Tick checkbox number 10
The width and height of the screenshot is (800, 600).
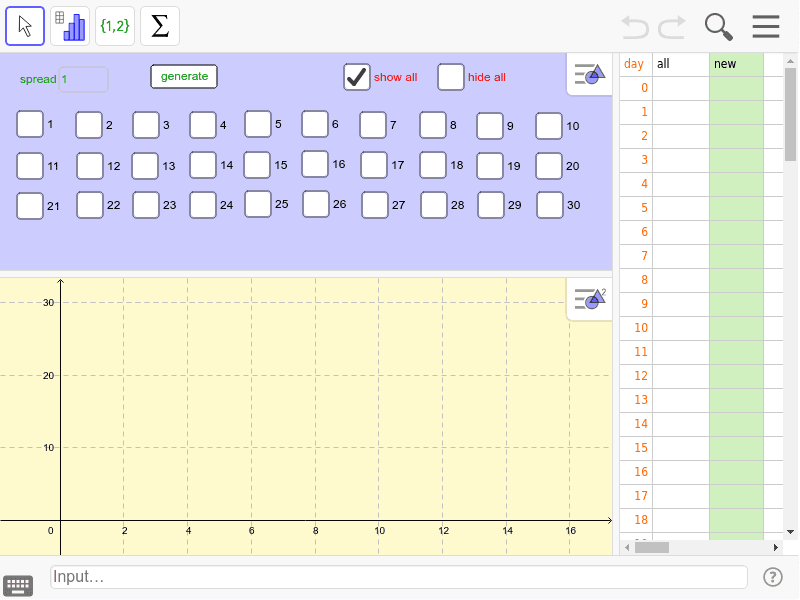(x=549, y=126)
